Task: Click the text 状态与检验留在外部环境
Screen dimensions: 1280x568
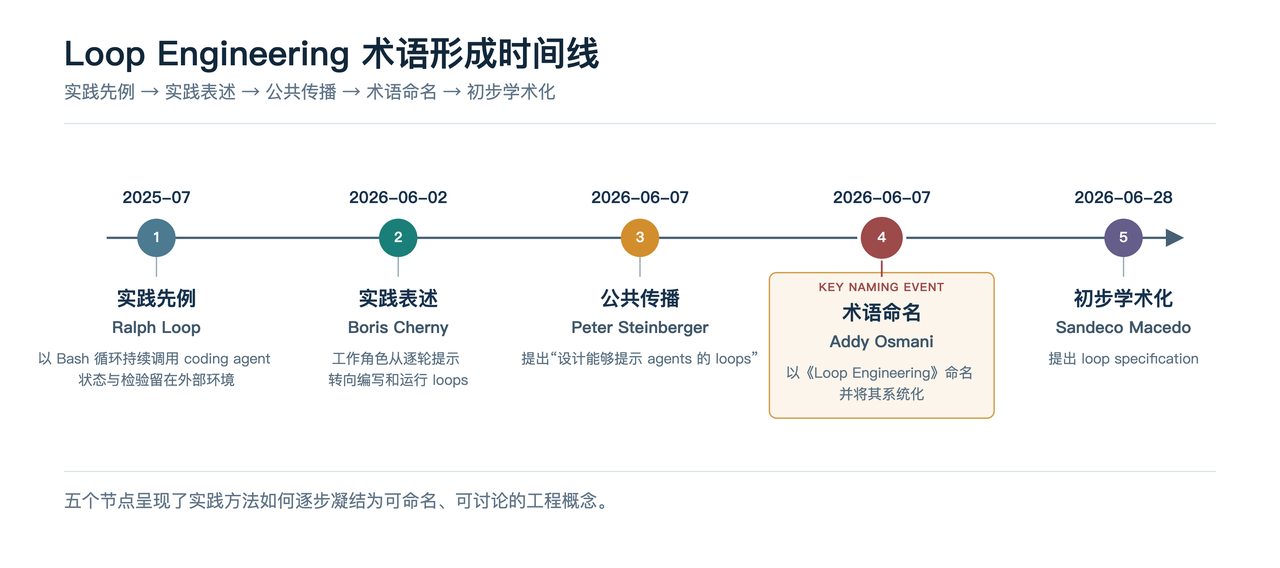Action: click(x=156, y=380)
